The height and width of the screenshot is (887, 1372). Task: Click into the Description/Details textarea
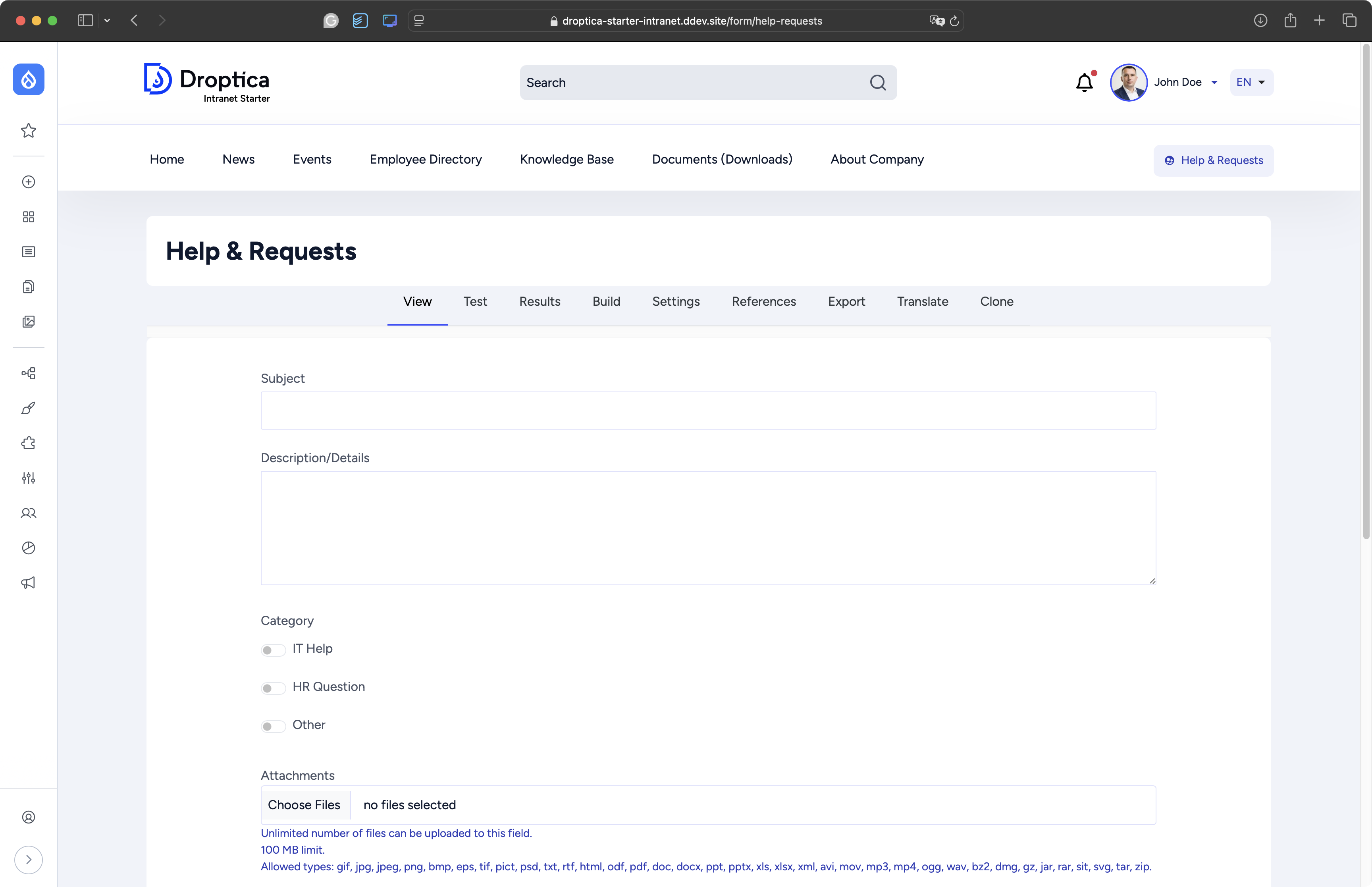point(708,528)
